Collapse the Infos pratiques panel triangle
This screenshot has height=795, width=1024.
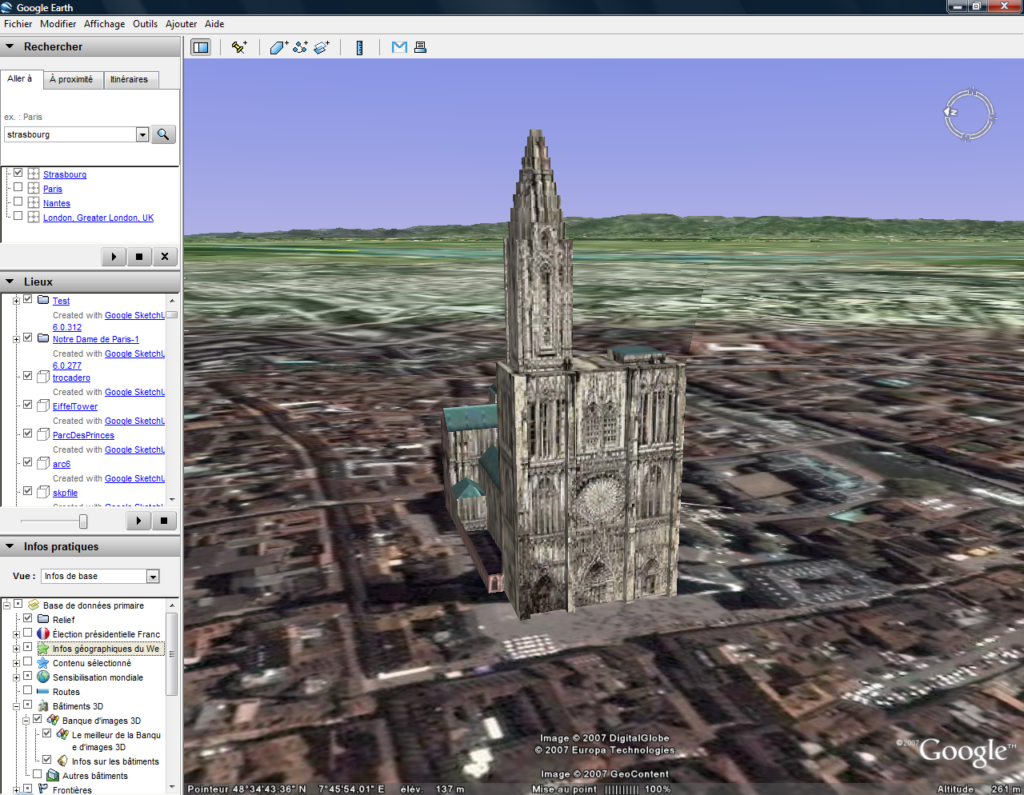10,546
